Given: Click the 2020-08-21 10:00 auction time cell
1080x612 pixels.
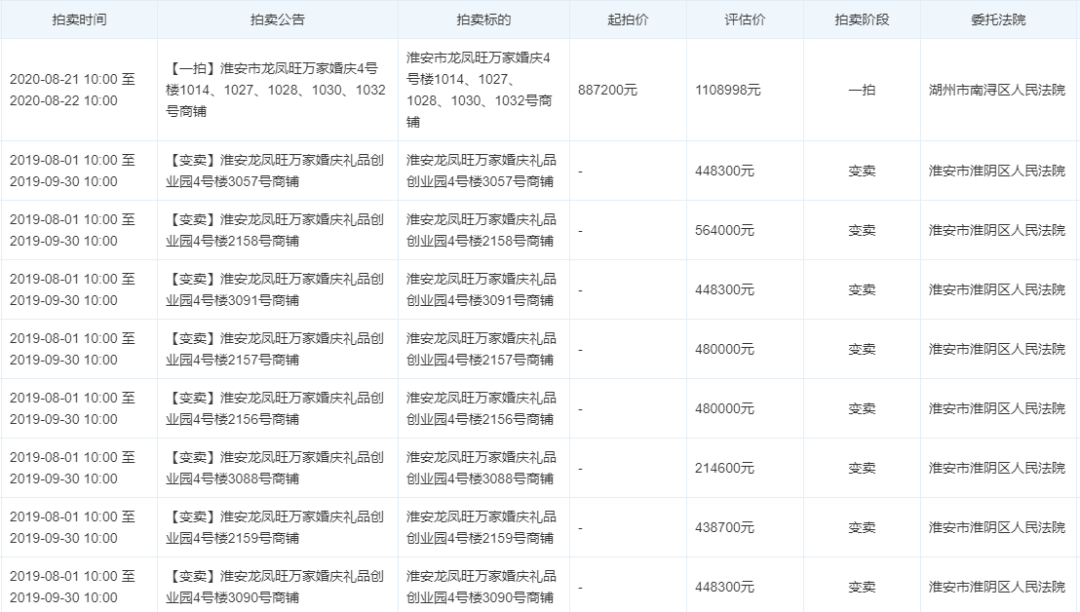Looking at the screenshot, I should pos(72,90).
